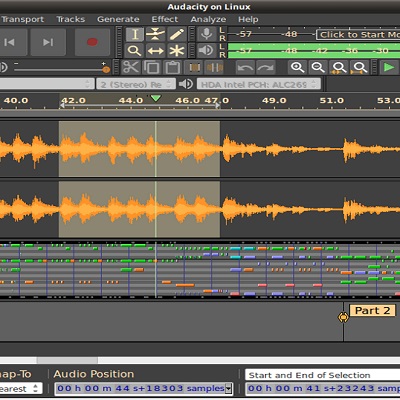Zoom out on the timeline

tap(318, 68)
